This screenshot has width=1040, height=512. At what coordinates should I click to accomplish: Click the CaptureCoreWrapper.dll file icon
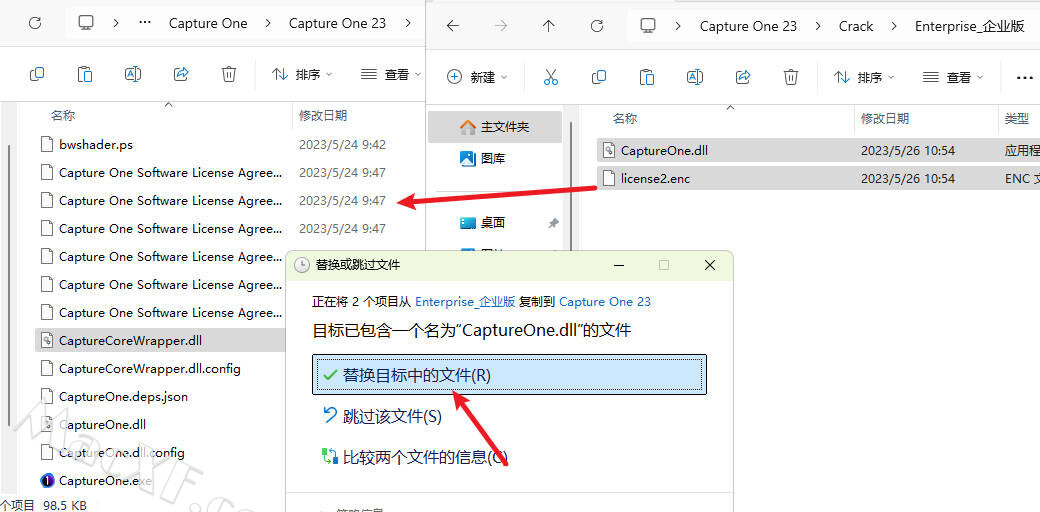click(47, 340)
